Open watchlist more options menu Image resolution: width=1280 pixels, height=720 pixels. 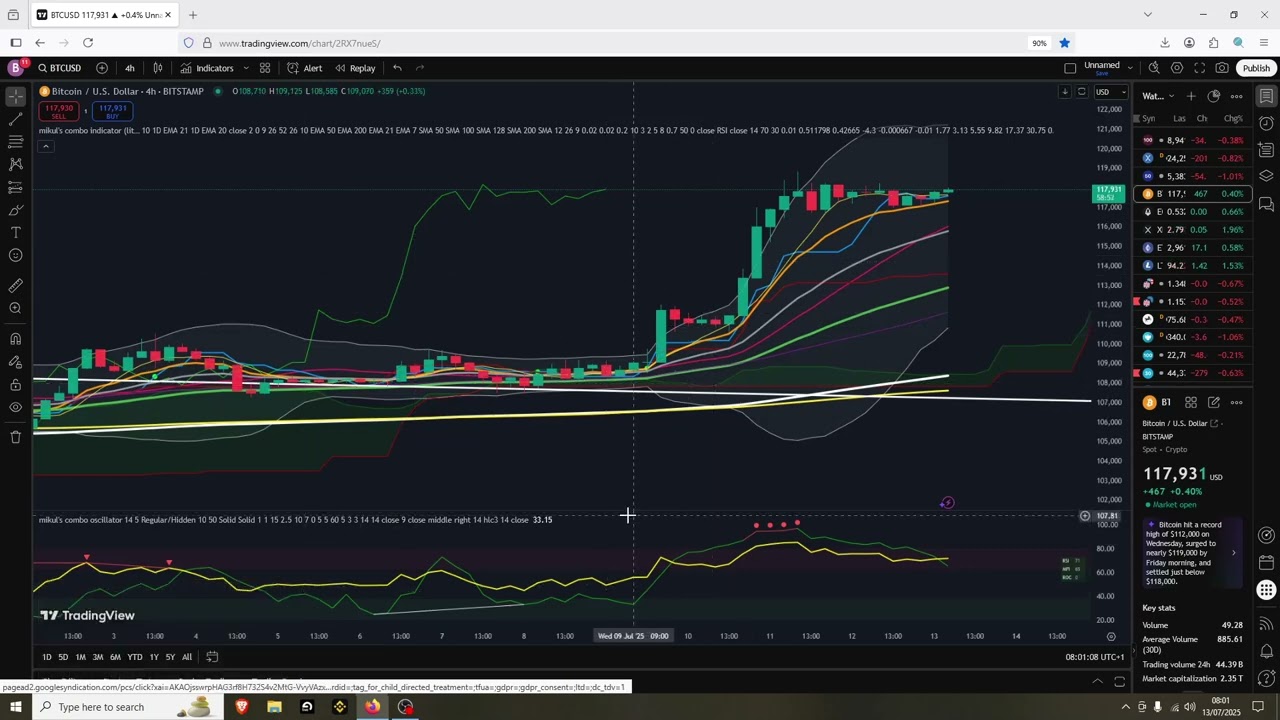1236,96
